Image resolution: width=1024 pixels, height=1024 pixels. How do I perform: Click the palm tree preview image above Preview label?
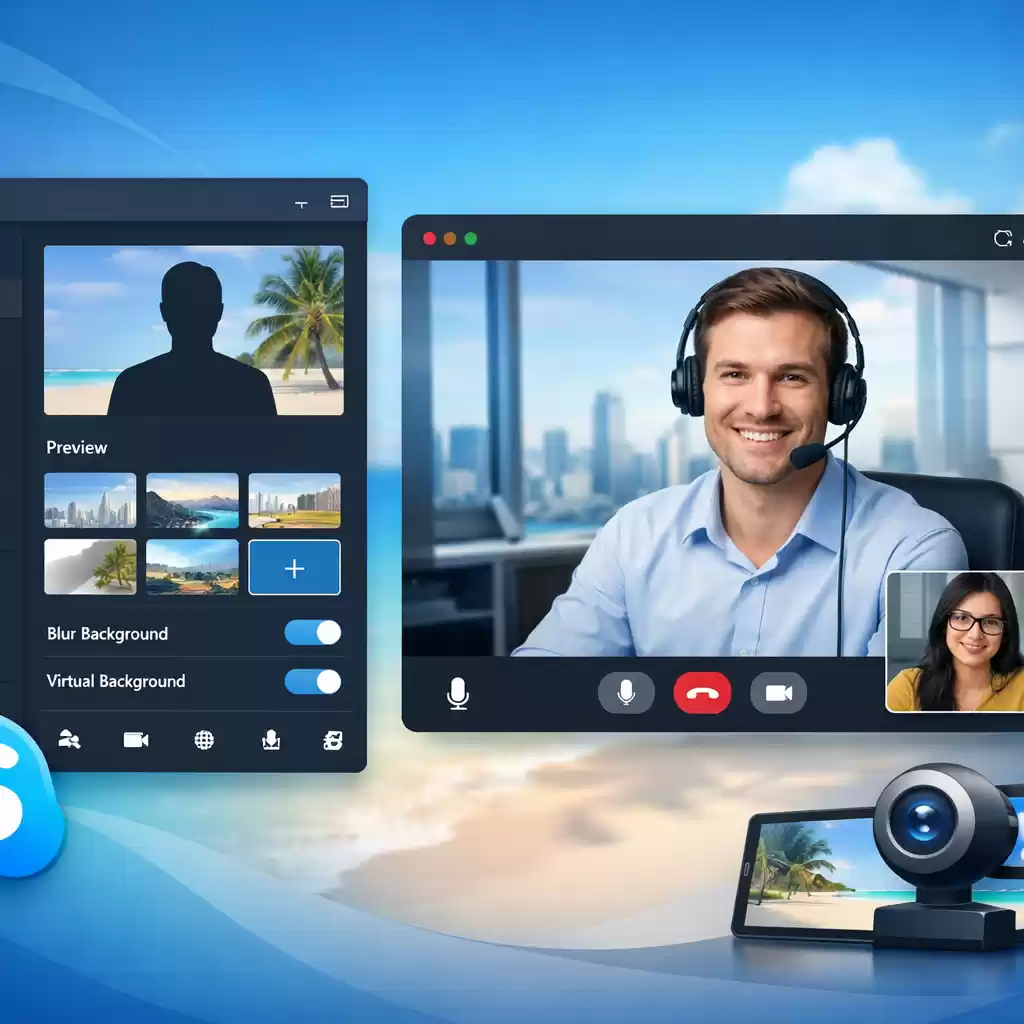tap(193, 330)
